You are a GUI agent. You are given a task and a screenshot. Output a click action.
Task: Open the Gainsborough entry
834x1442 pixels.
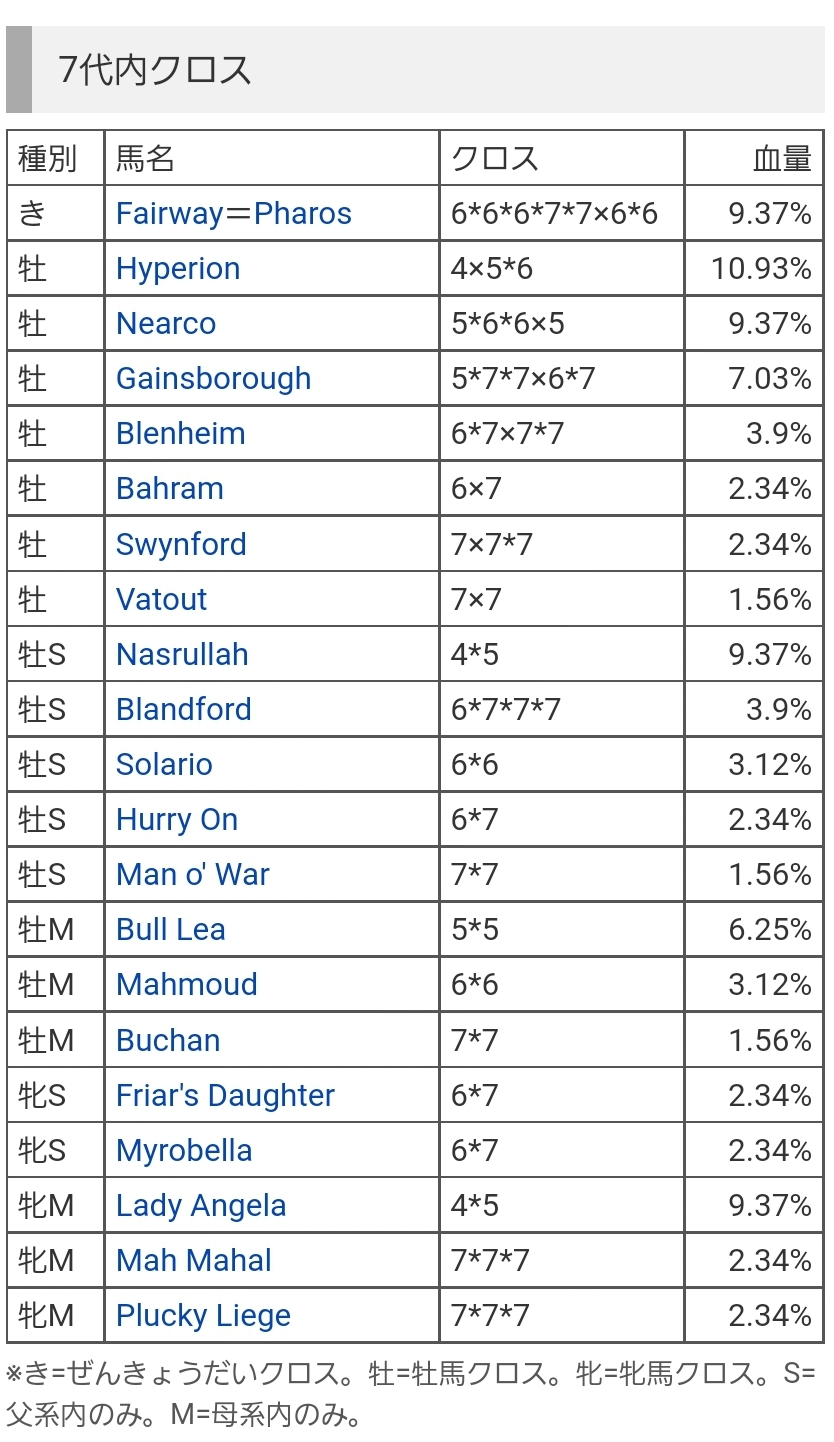tap(214, 379)
